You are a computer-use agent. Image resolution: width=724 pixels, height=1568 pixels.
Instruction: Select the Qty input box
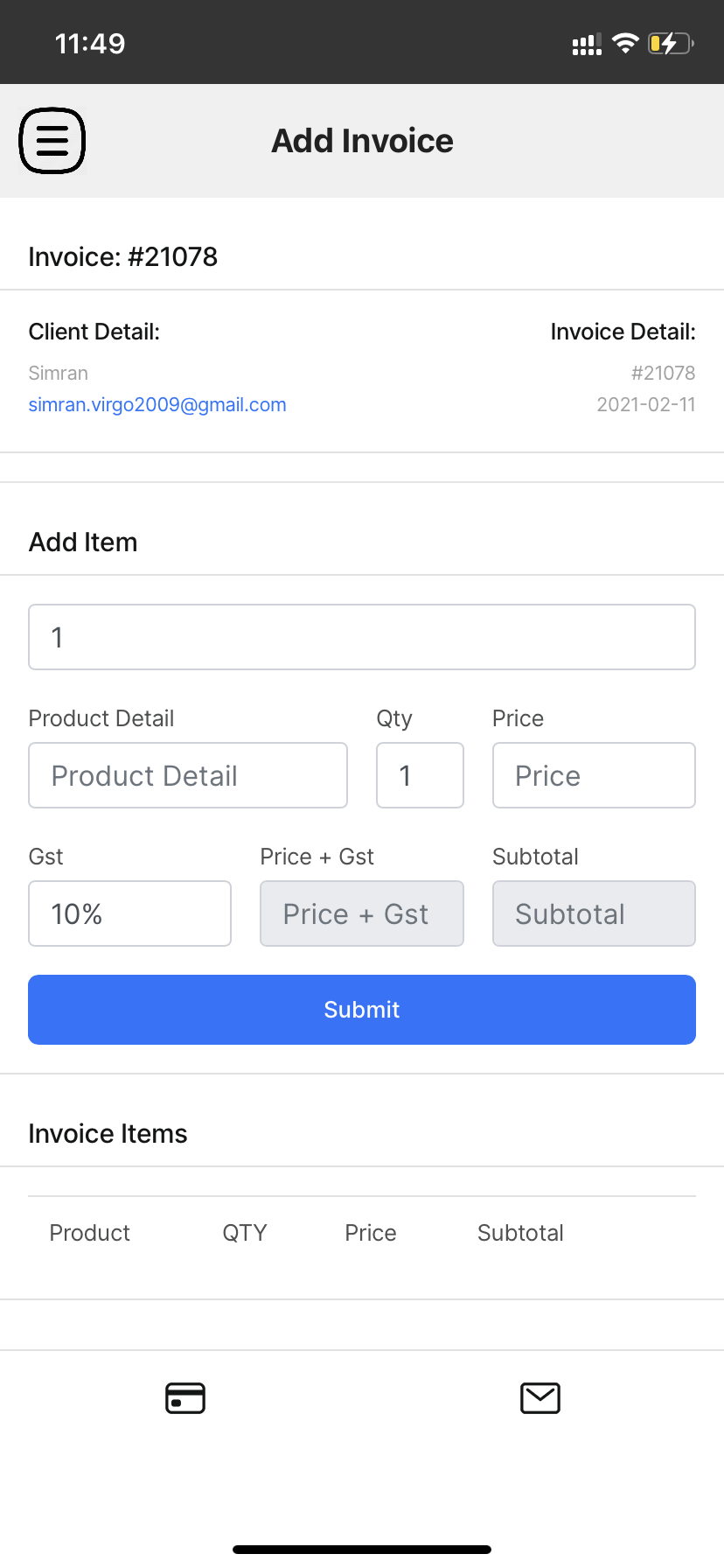pyautogui.click(x=420, y=775)
